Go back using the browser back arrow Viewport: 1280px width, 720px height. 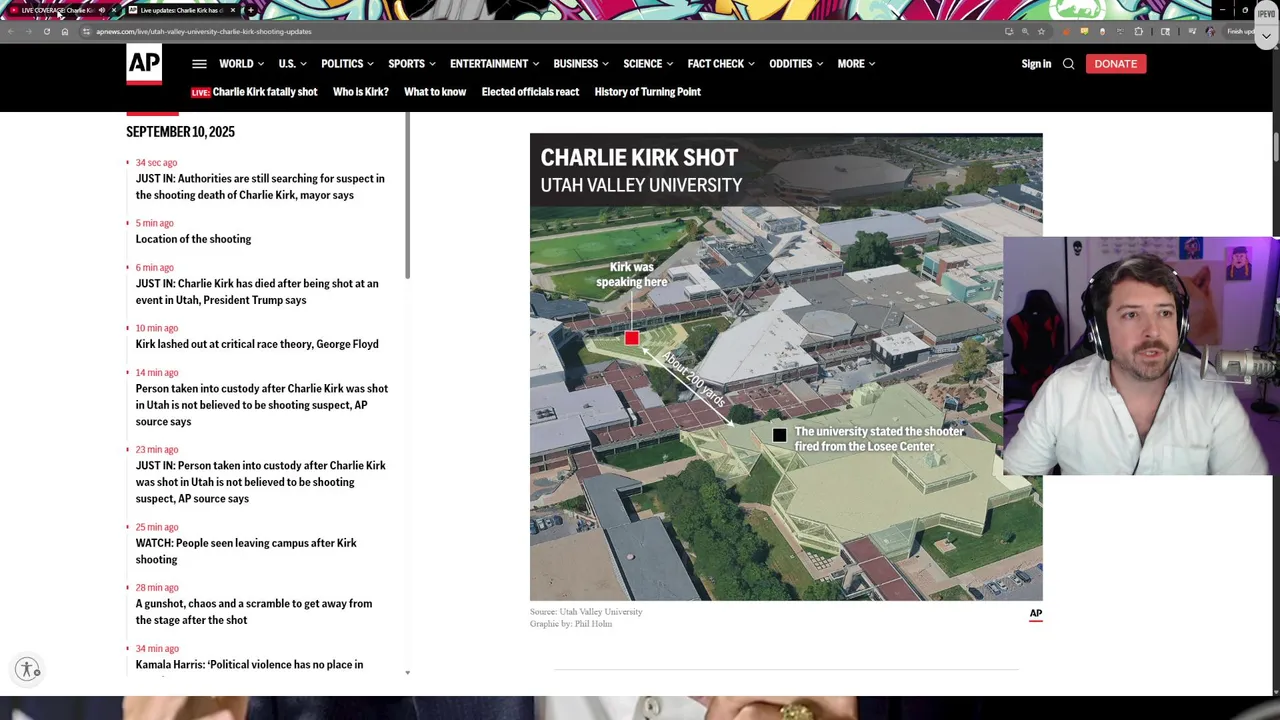[11, 31]
